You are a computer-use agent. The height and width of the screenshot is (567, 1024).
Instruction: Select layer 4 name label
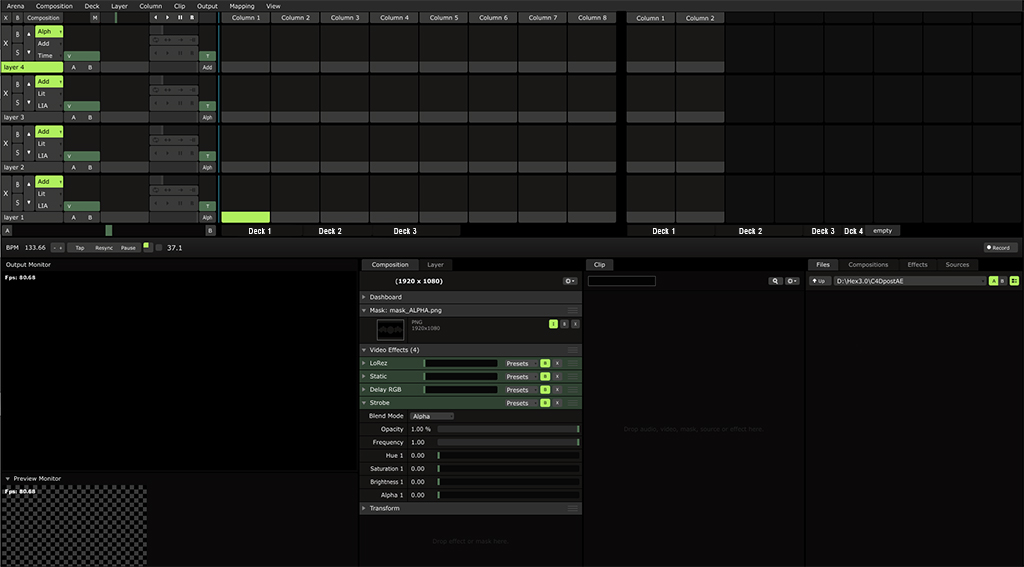coord(32,67)
